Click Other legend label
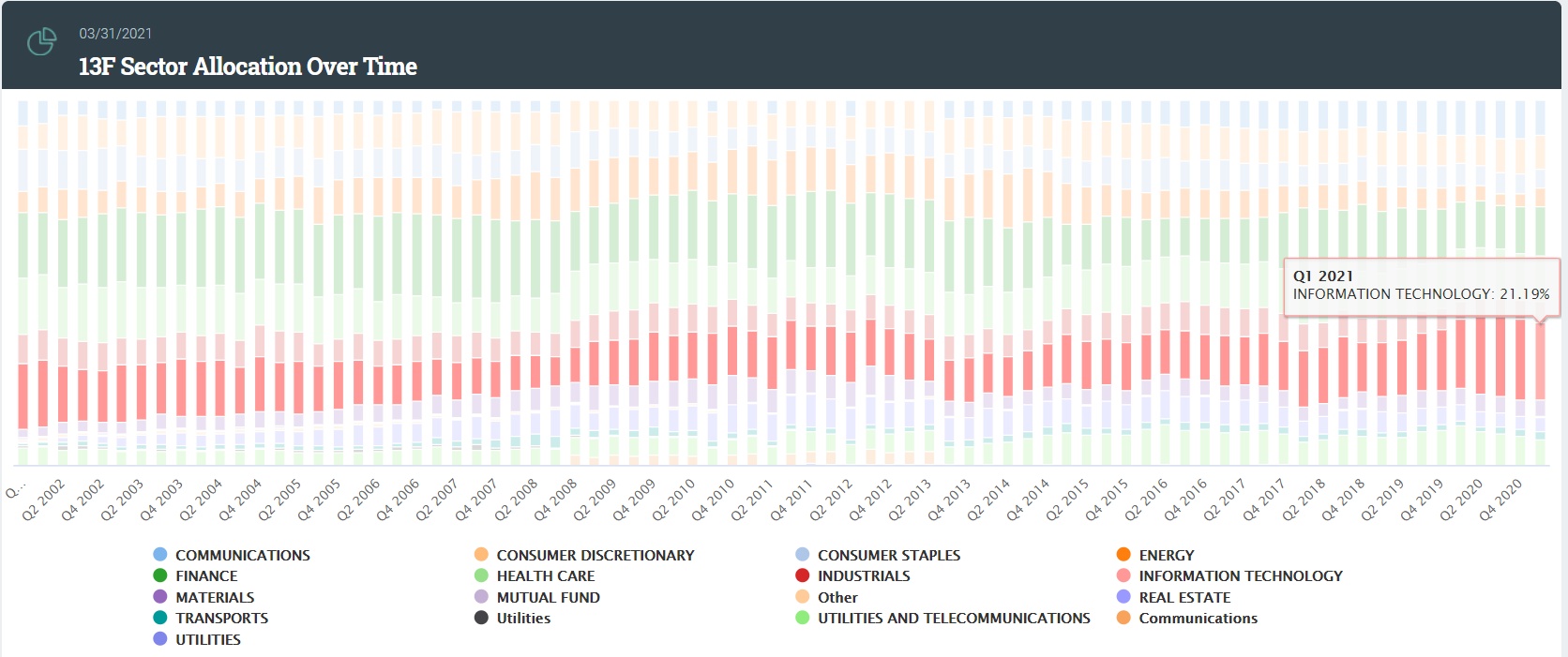The height and width of the screenshot is (657, 1568). tap(837, 597)
